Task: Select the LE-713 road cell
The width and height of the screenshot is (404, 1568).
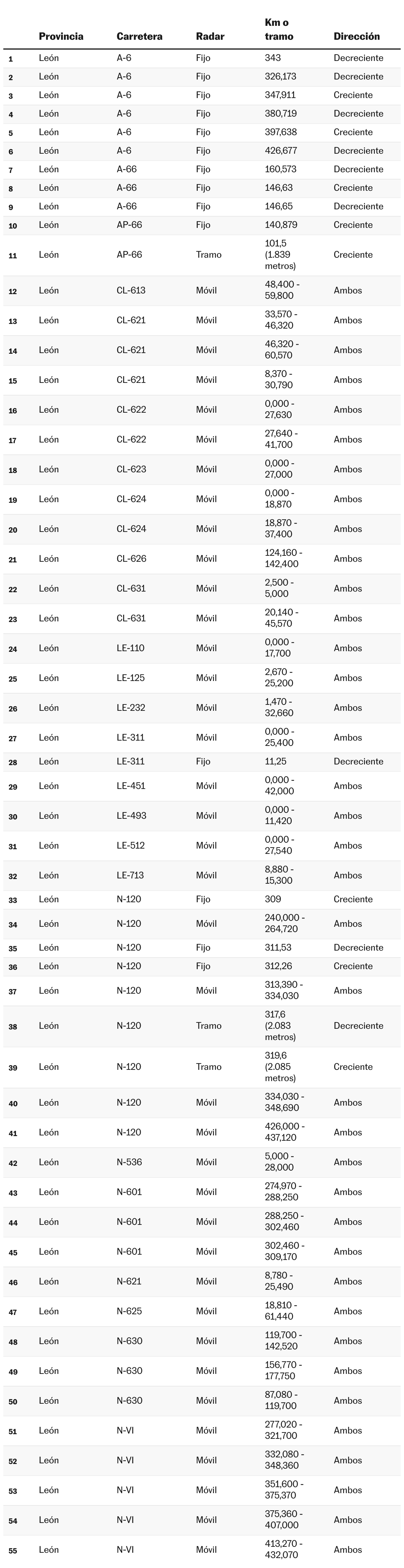Action: click(131, 875)
